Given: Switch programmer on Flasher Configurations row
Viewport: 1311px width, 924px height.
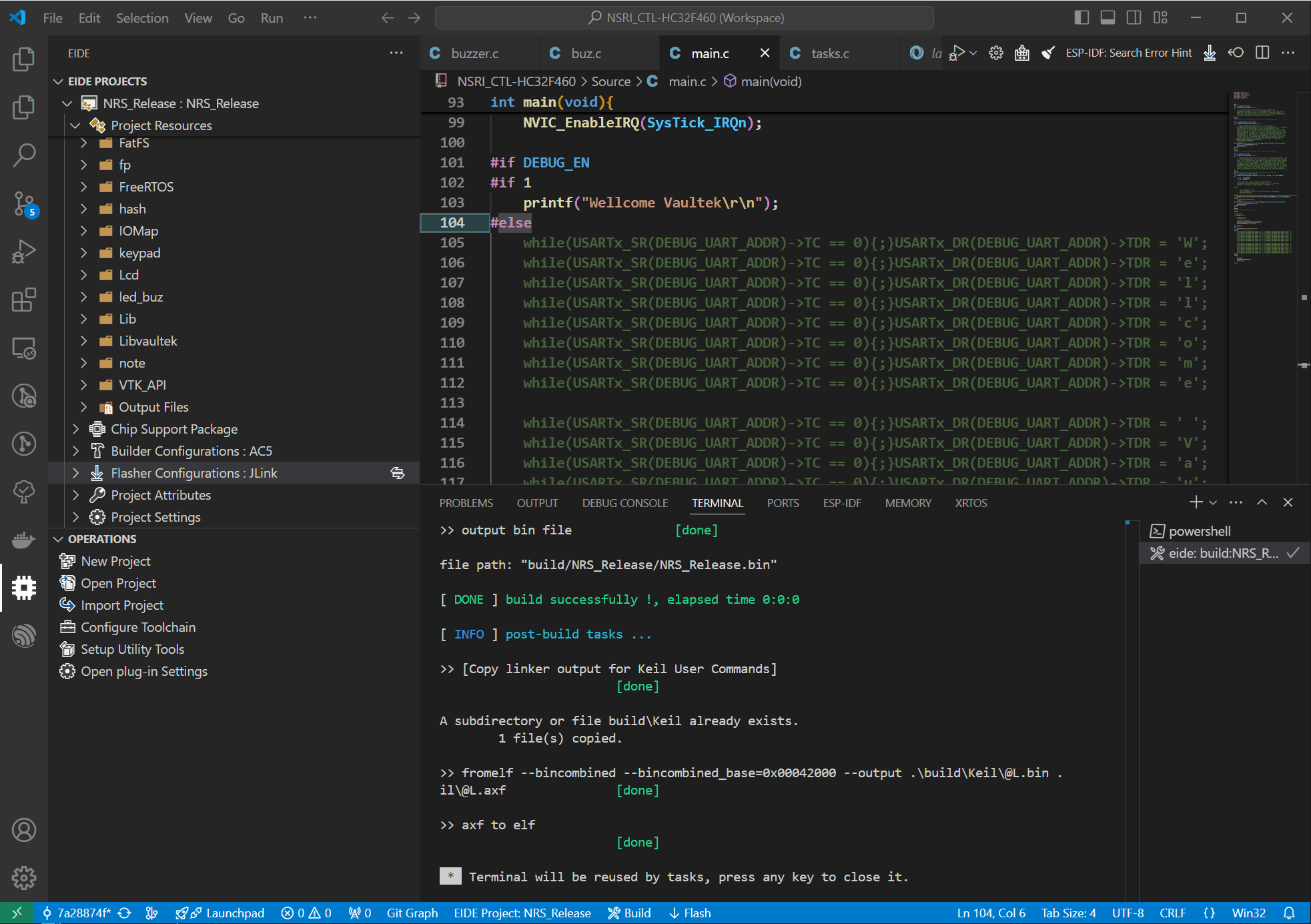Looking at the screenshot, I should point(398,473).
